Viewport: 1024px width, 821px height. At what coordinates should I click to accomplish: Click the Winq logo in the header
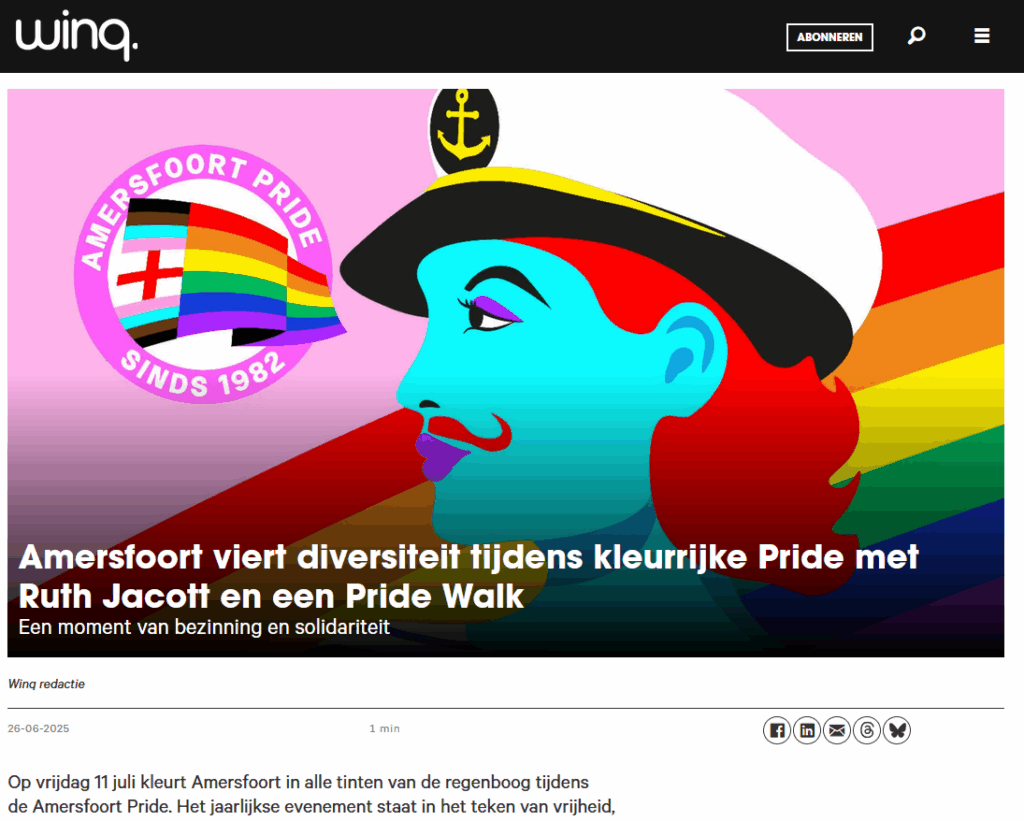click(76, 35)
